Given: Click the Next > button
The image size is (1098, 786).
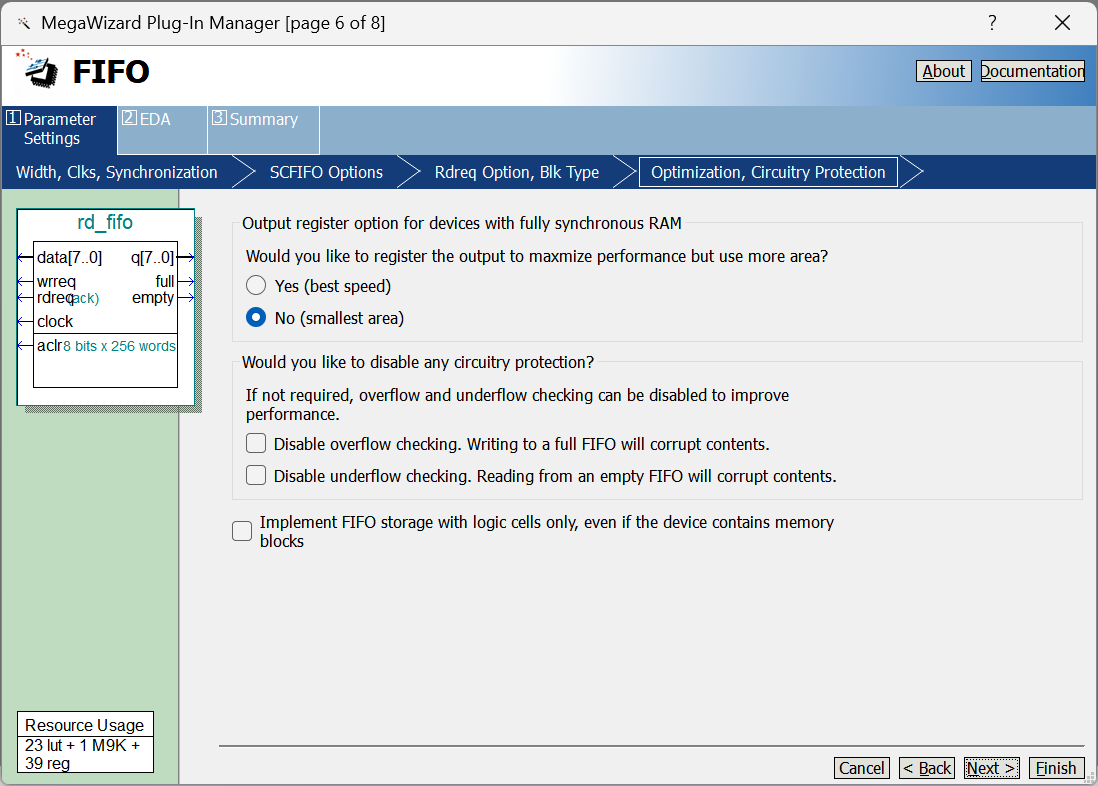Looking at the screenshot, I should [x=992, y=768].
